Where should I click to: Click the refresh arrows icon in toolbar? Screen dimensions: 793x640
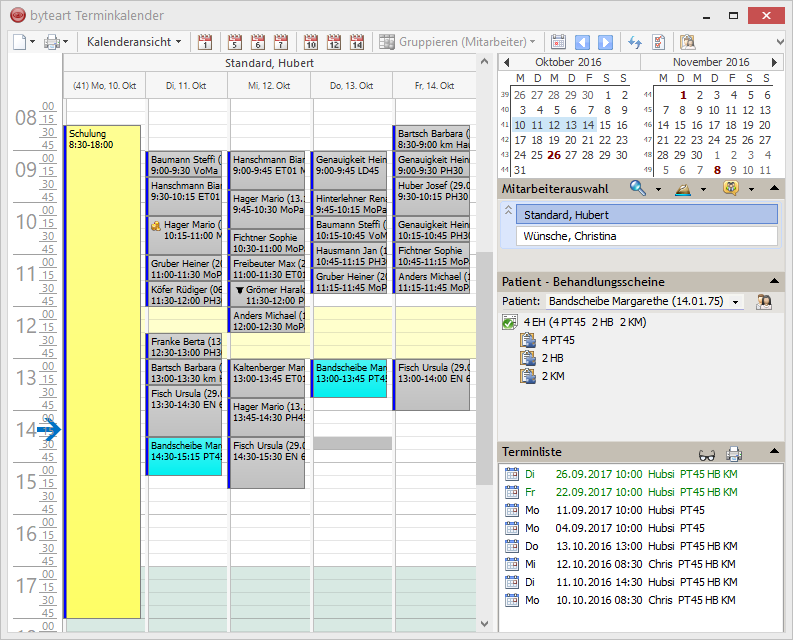pyautogui.click(x=634, y=42)
